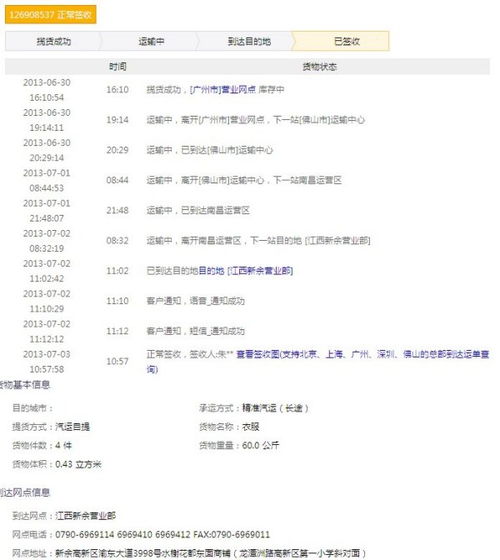This screenshot has height=560, width=500.
Task: Open the [广州市]营业网点 link
Action: coord(223,90)
